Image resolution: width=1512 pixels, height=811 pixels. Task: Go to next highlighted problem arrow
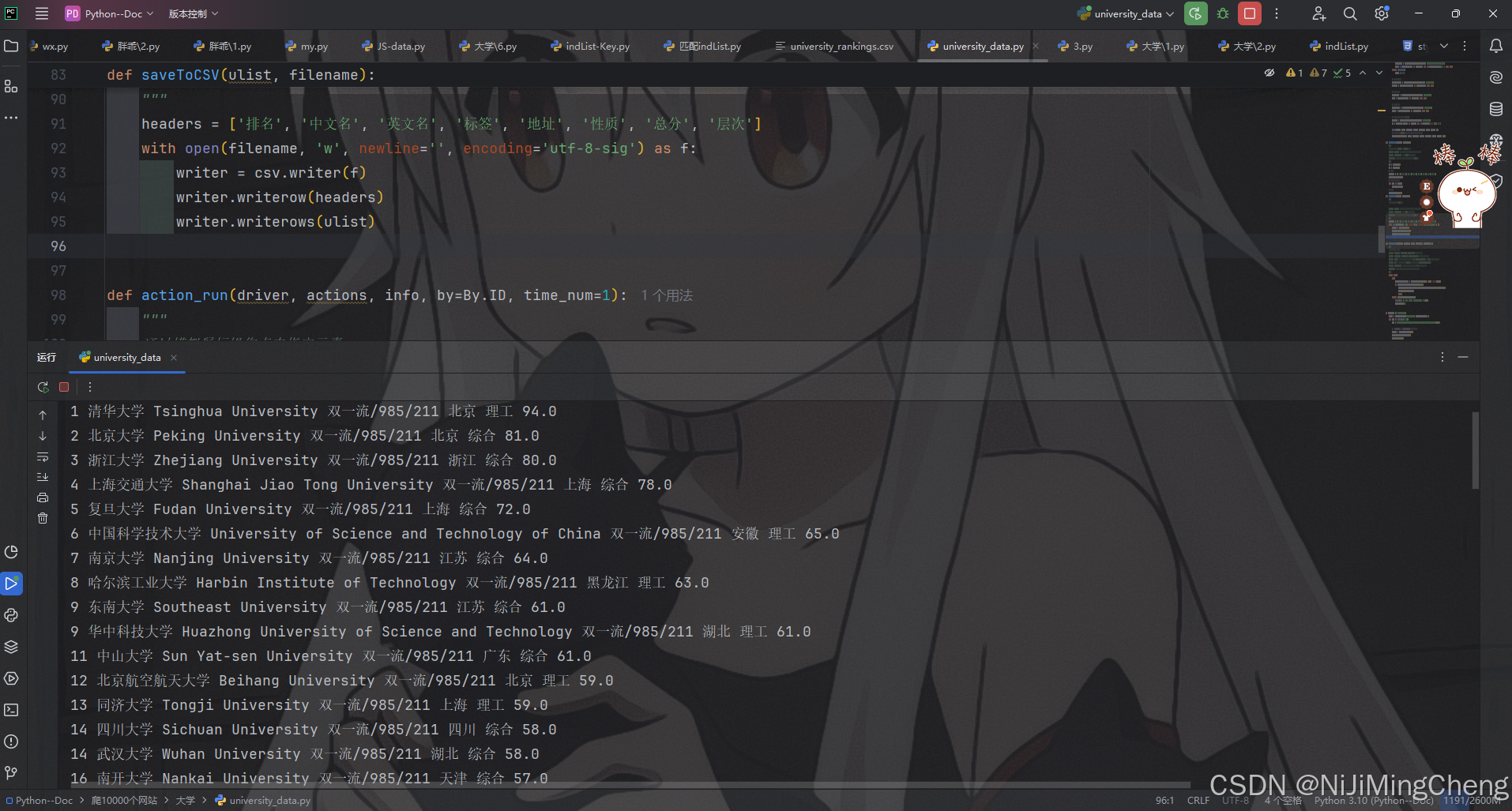1379,73
